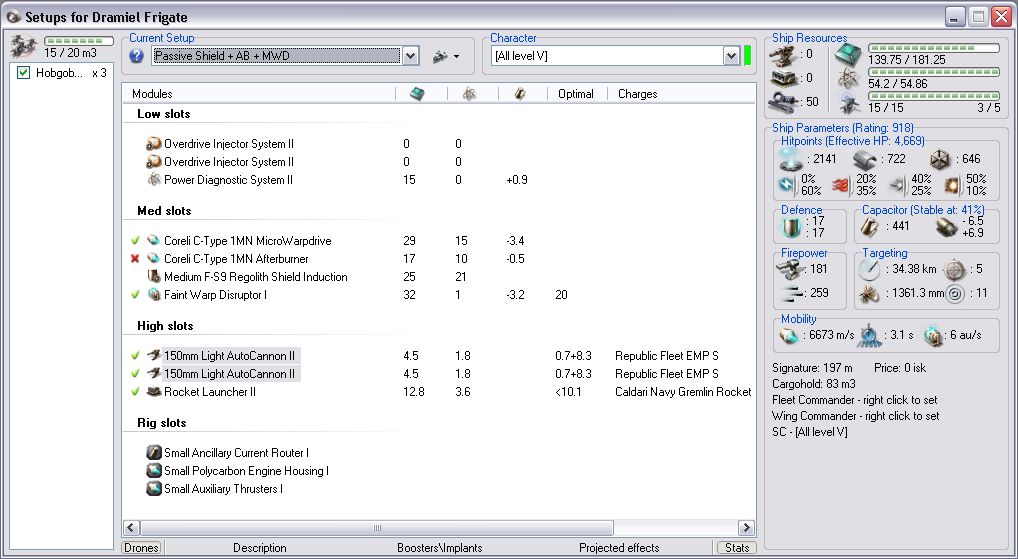Click the calibration icon showing 50

coord(782,102)
